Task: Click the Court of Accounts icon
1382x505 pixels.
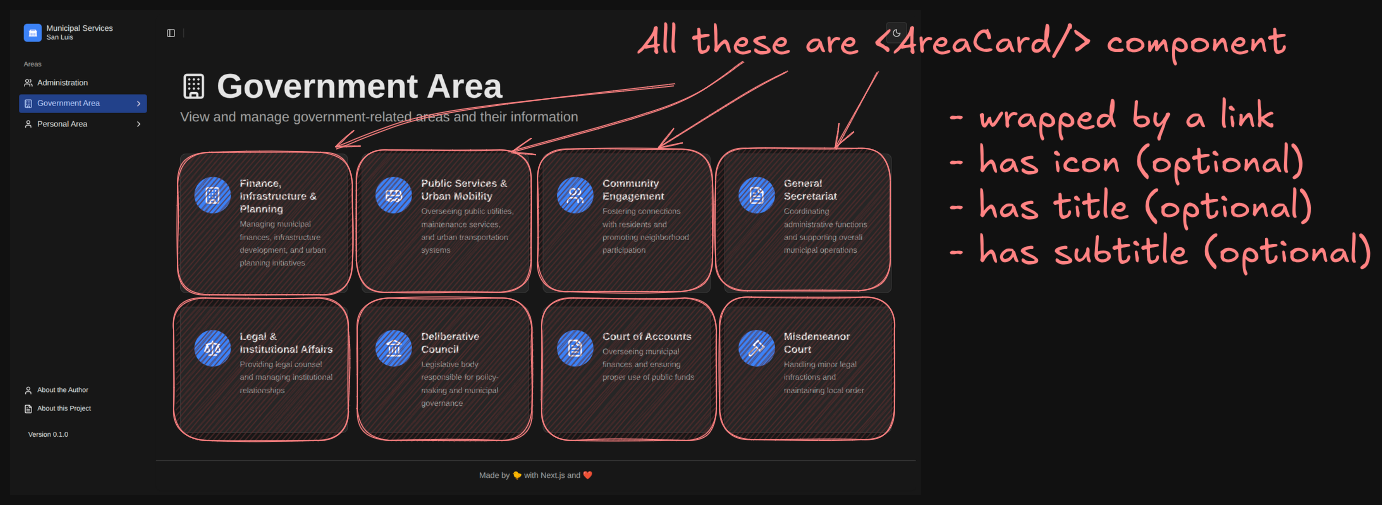Action: click(x=575, y=348)
